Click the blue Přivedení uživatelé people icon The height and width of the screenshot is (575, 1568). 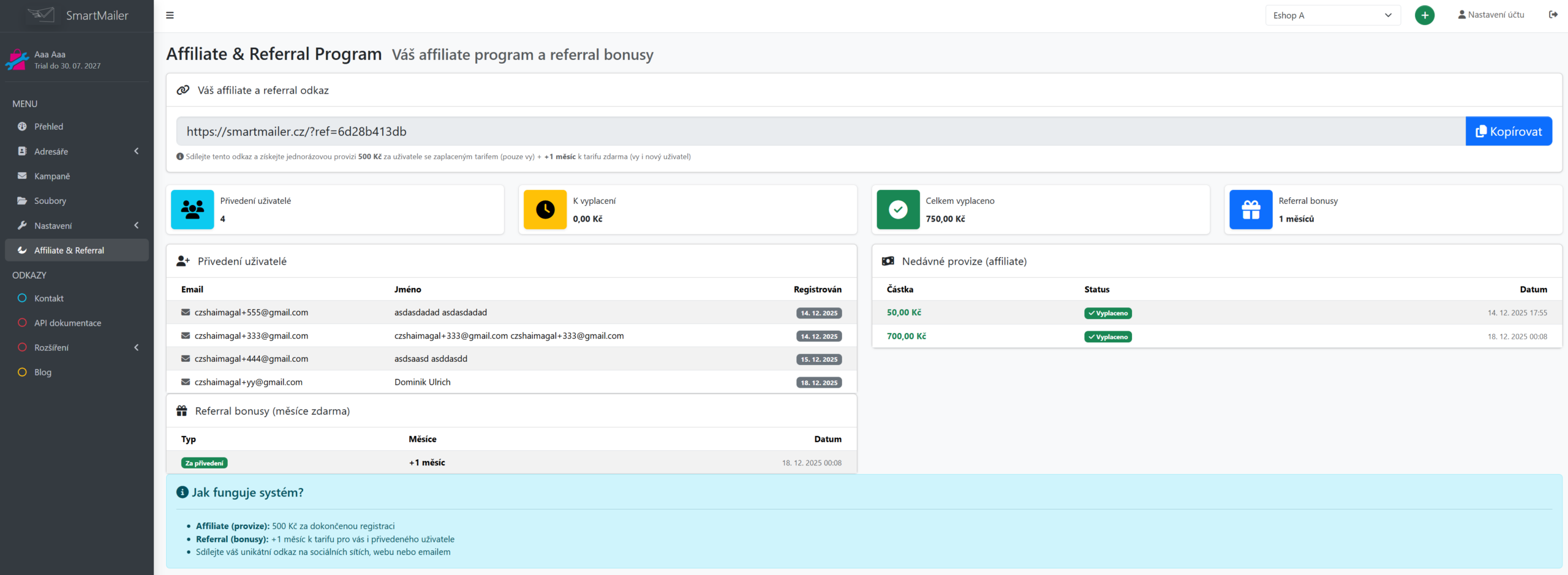click(192, 209)
